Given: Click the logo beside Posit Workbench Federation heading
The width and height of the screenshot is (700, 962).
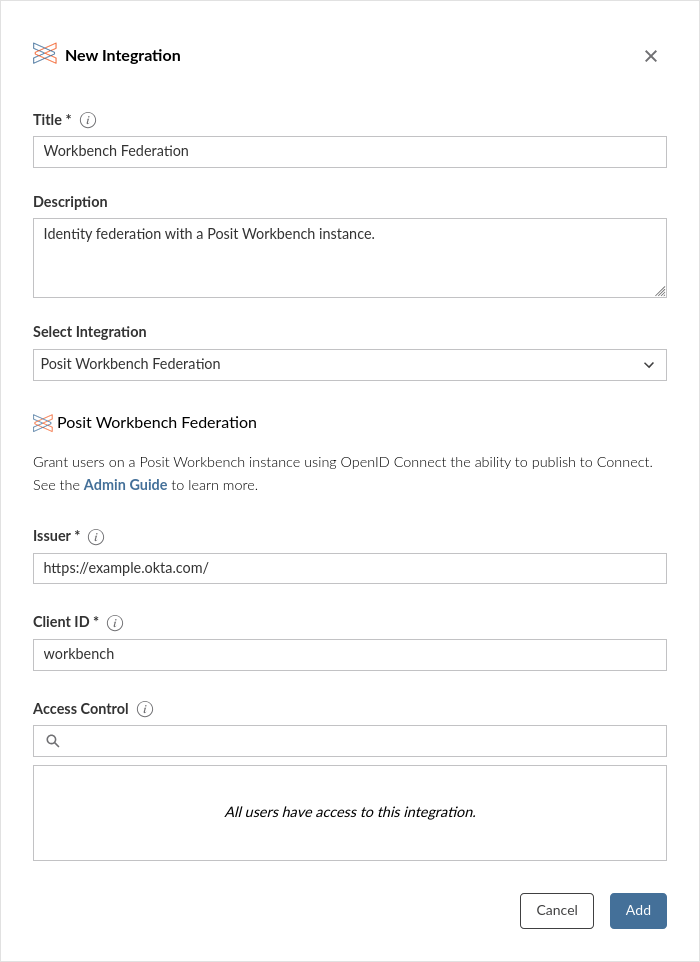Looking at the screenshot, I should [x=42, y=423].
